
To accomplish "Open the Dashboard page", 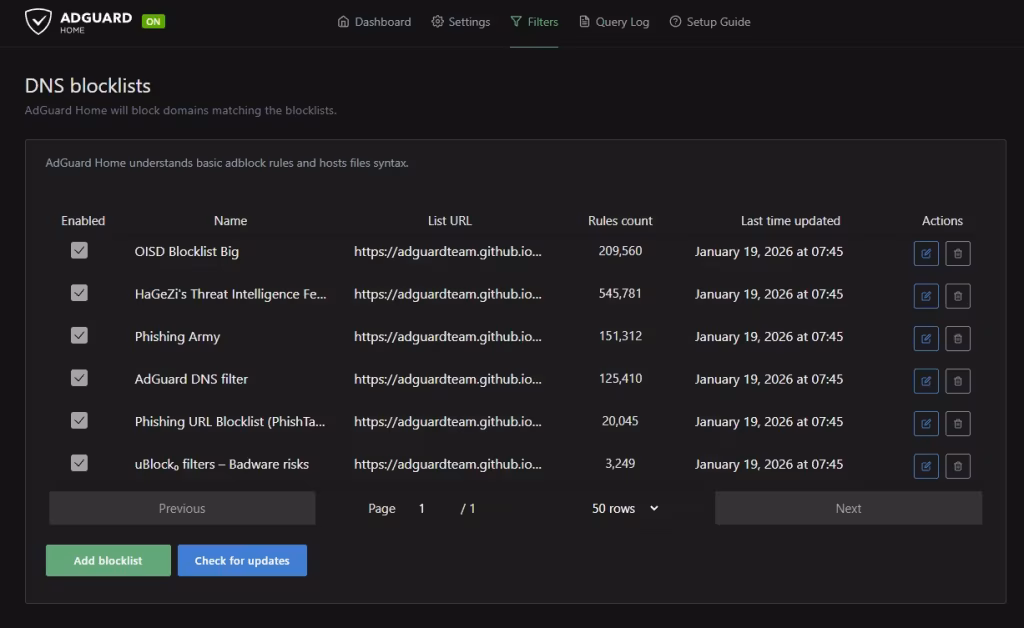I will (x=374, y=22).
